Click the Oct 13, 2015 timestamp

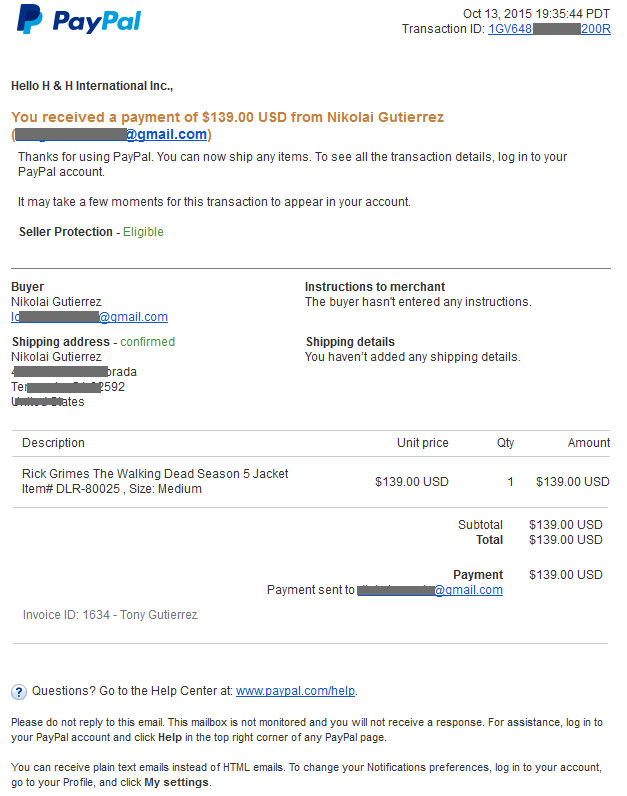tap(536, 14)
